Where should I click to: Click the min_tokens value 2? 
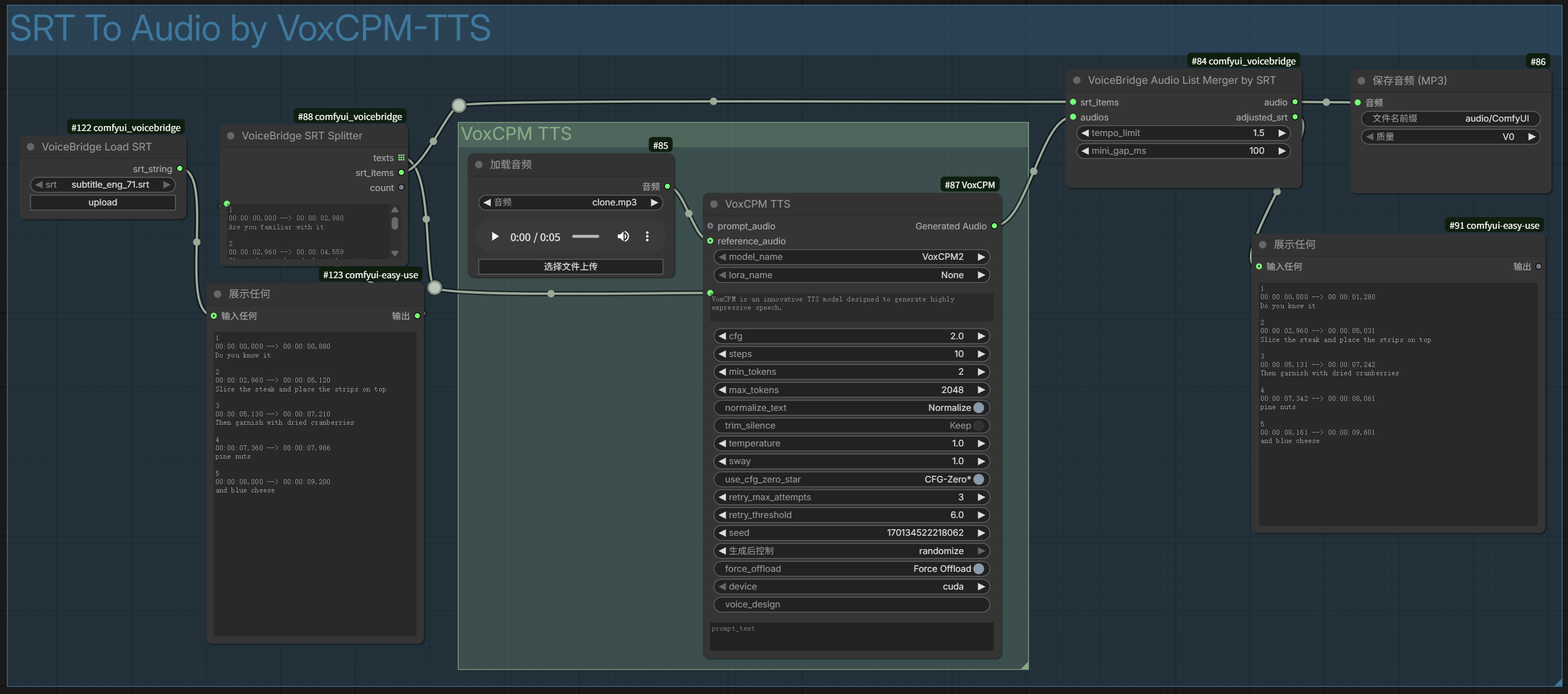click(961, 372)
